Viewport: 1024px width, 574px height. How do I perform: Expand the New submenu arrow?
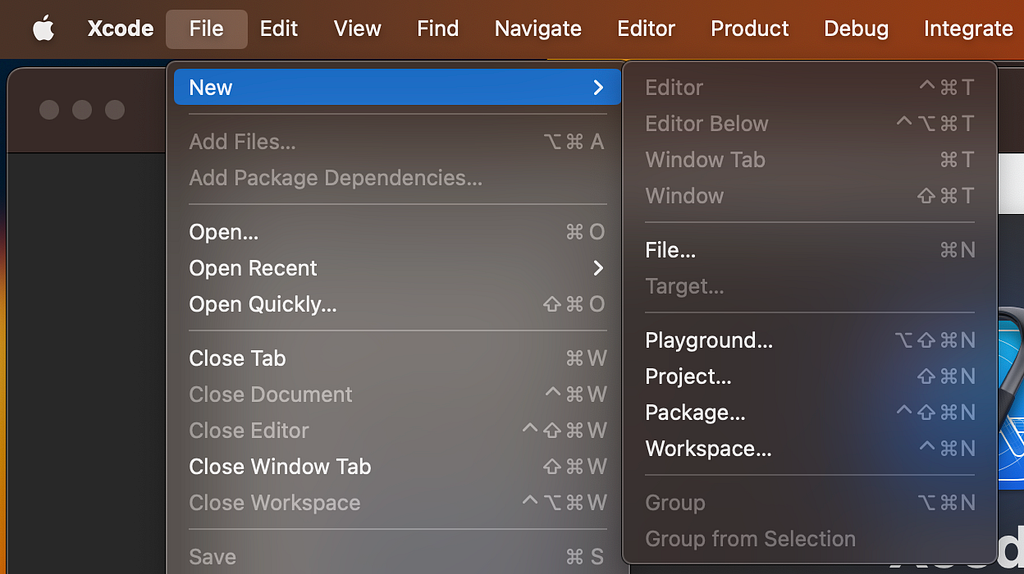[x=597, y=87]
